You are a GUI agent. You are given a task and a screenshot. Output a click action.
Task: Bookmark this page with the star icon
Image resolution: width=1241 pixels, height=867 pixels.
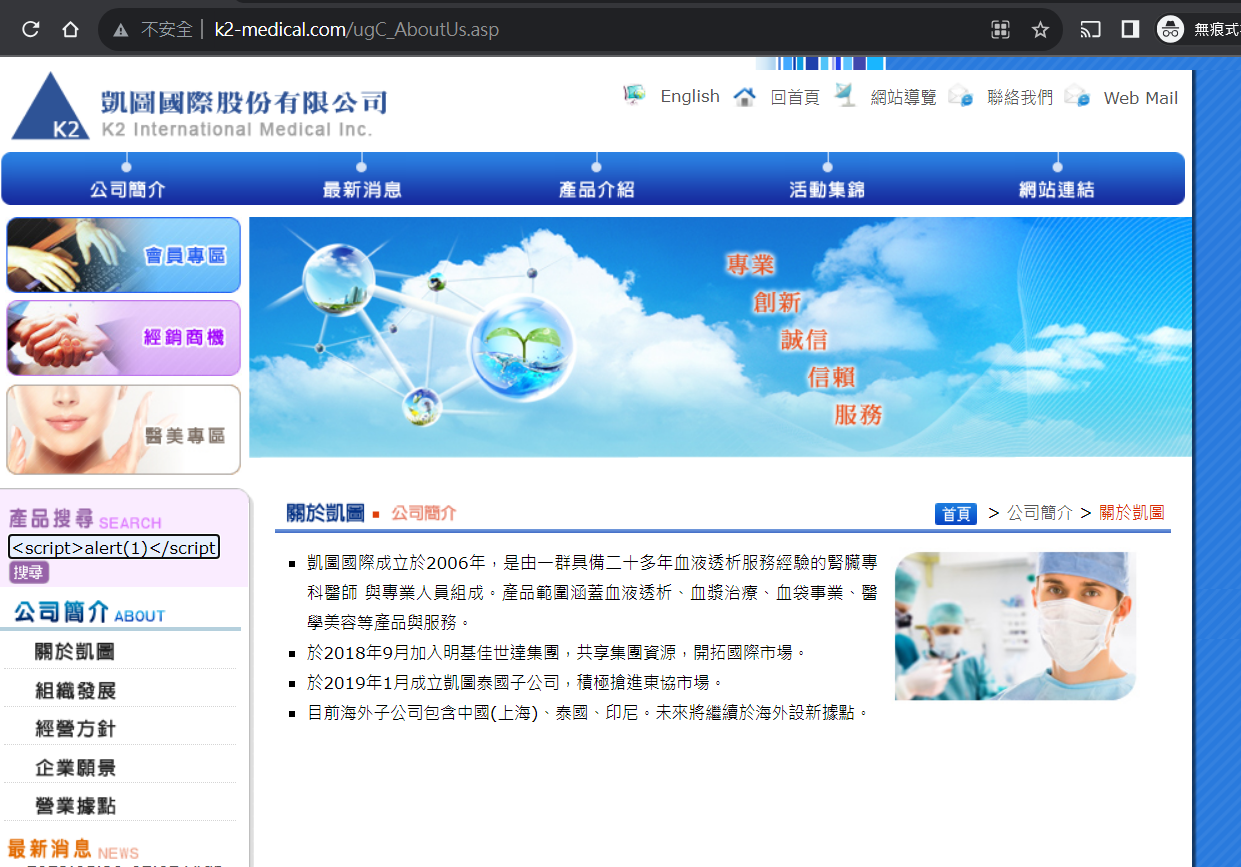pos(1040,29)
